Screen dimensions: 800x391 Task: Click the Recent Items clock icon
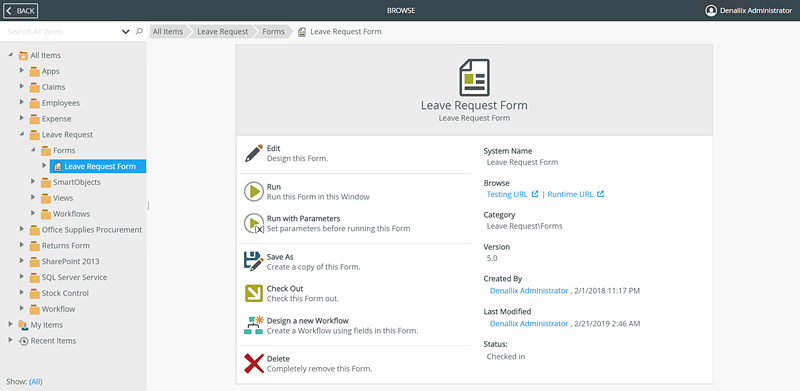[23, 341]
